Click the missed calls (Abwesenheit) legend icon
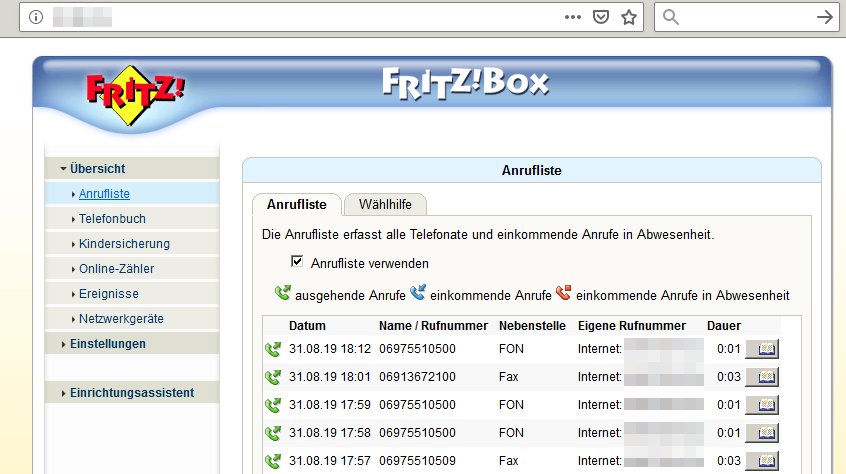The image size is (846, 474). click(x=563, y=293)
